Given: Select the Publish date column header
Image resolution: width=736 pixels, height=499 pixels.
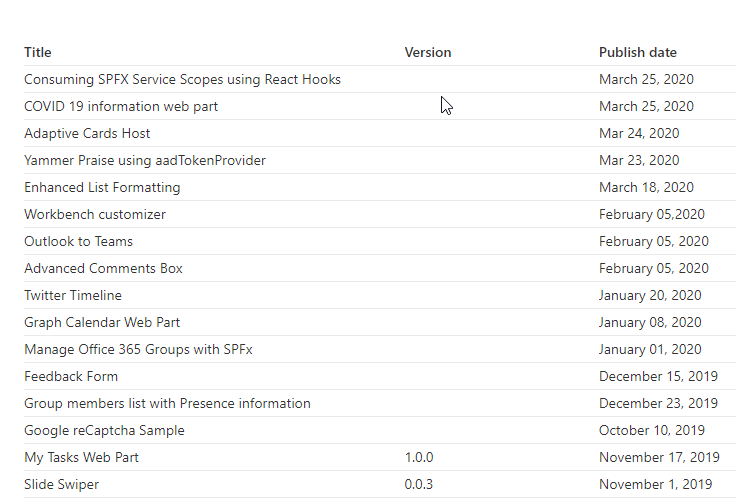Looking at the screenshot, I should [x=637, y=52].
